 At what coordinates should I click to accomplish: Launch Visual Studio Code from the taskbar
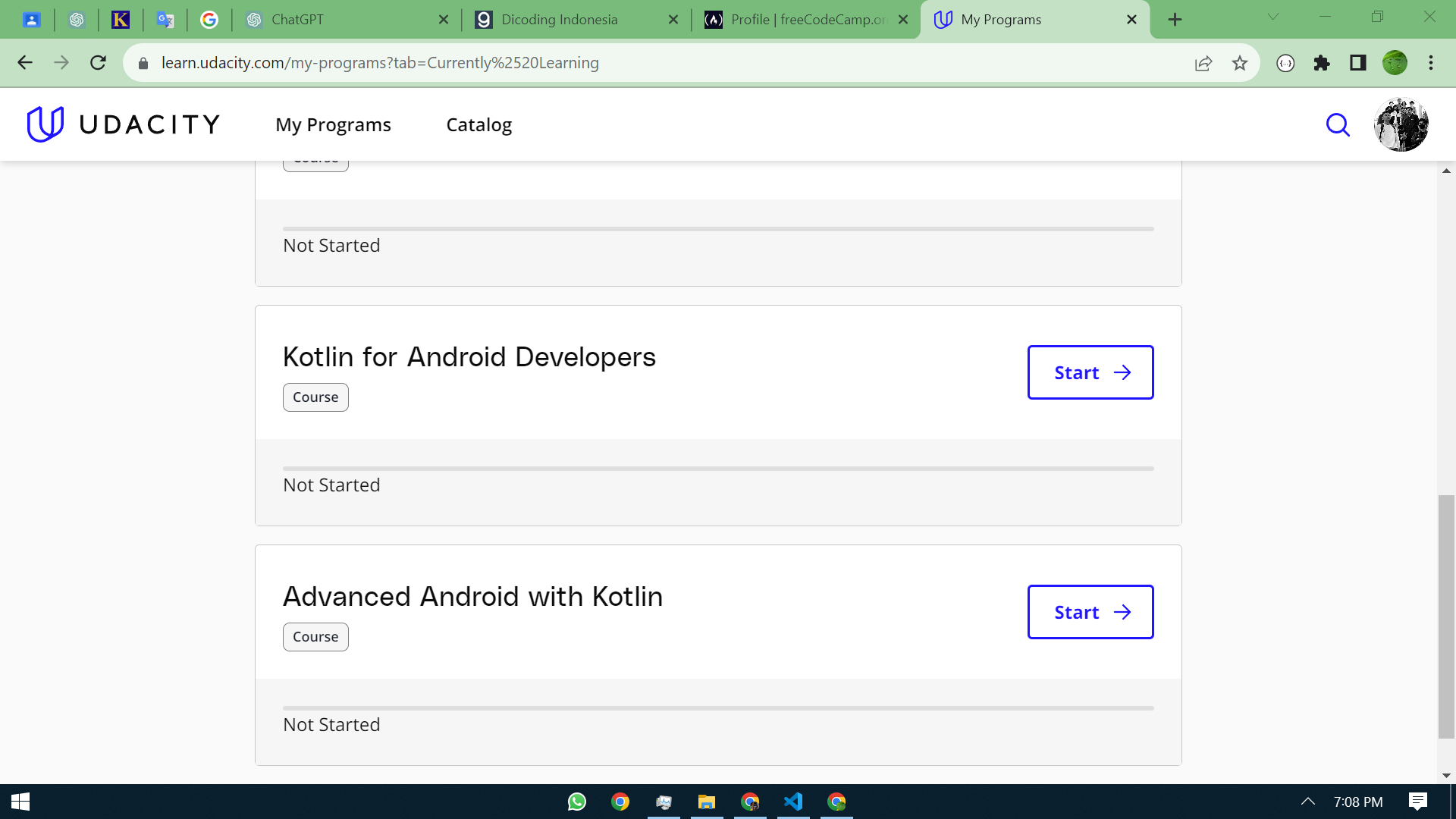point(793,802)
